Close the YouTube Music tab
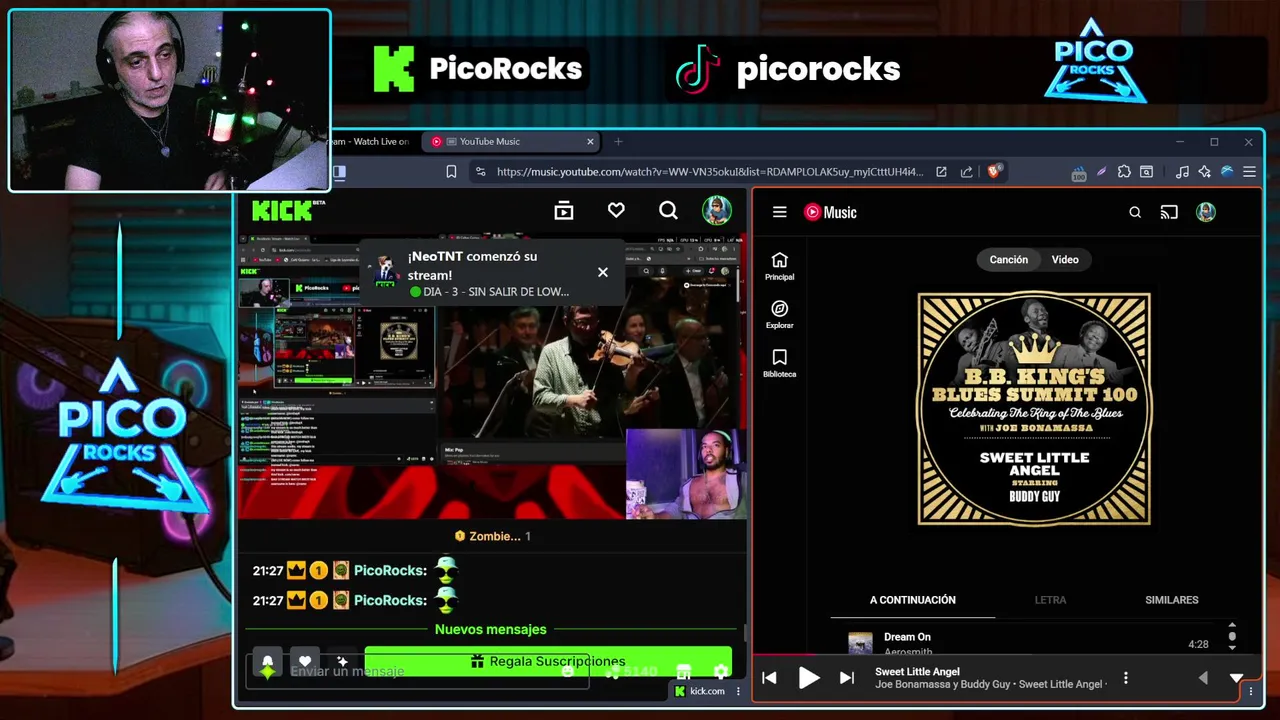 [590, 142]
